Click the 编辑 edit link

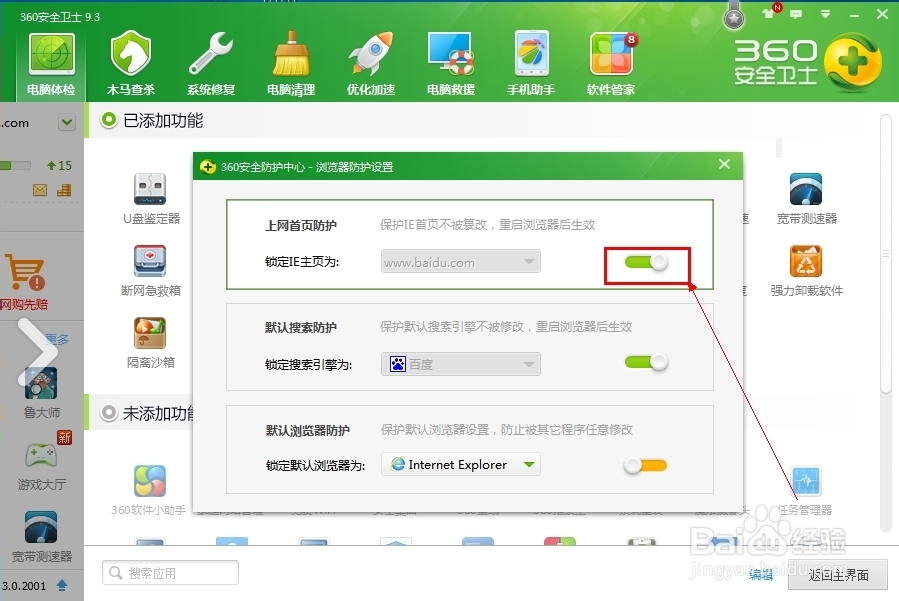[761, 575]
